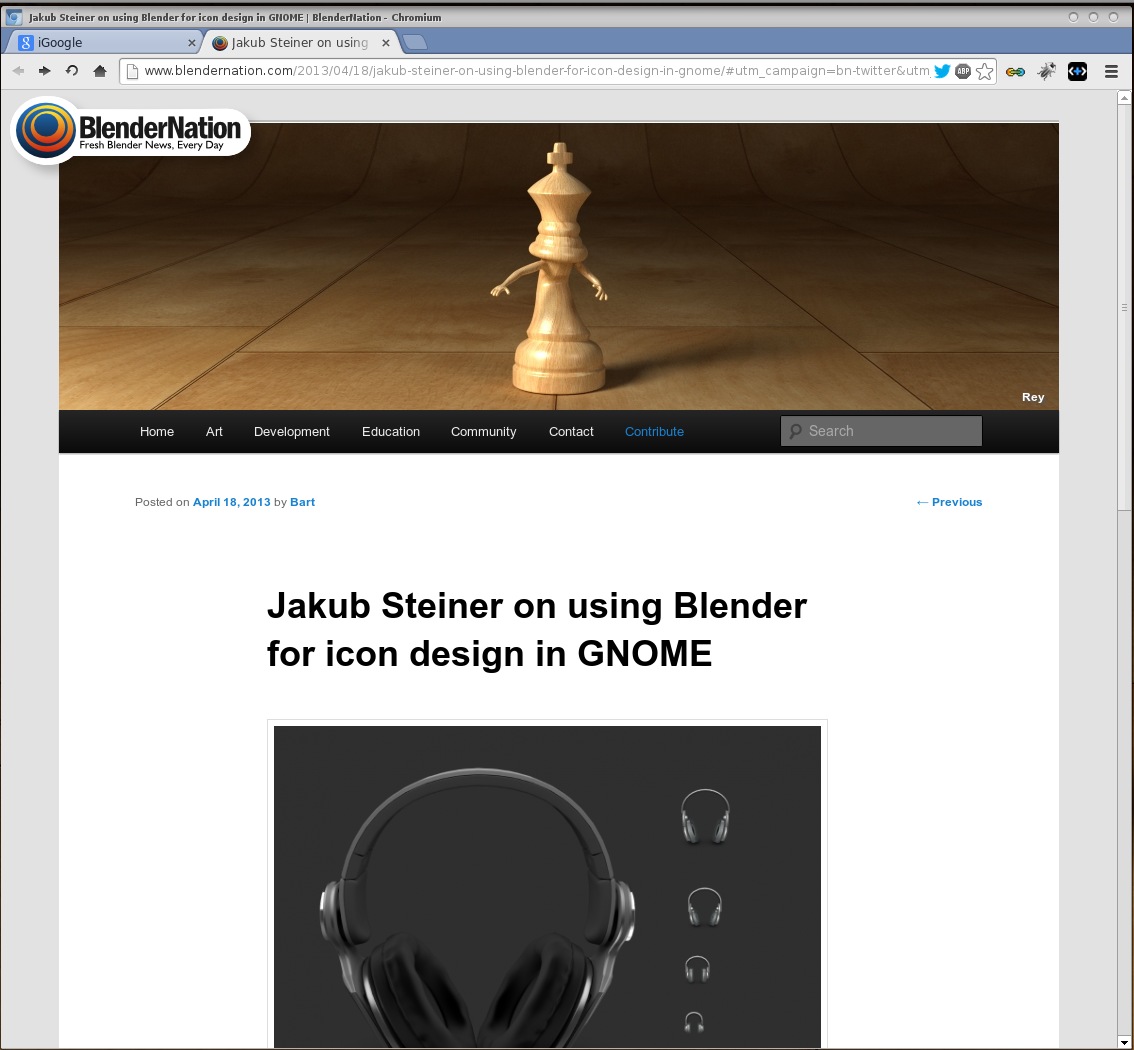The height and width of the screenshot is (1050, 1134).
Task: Open a new browser tab
Action: point(415,43)
